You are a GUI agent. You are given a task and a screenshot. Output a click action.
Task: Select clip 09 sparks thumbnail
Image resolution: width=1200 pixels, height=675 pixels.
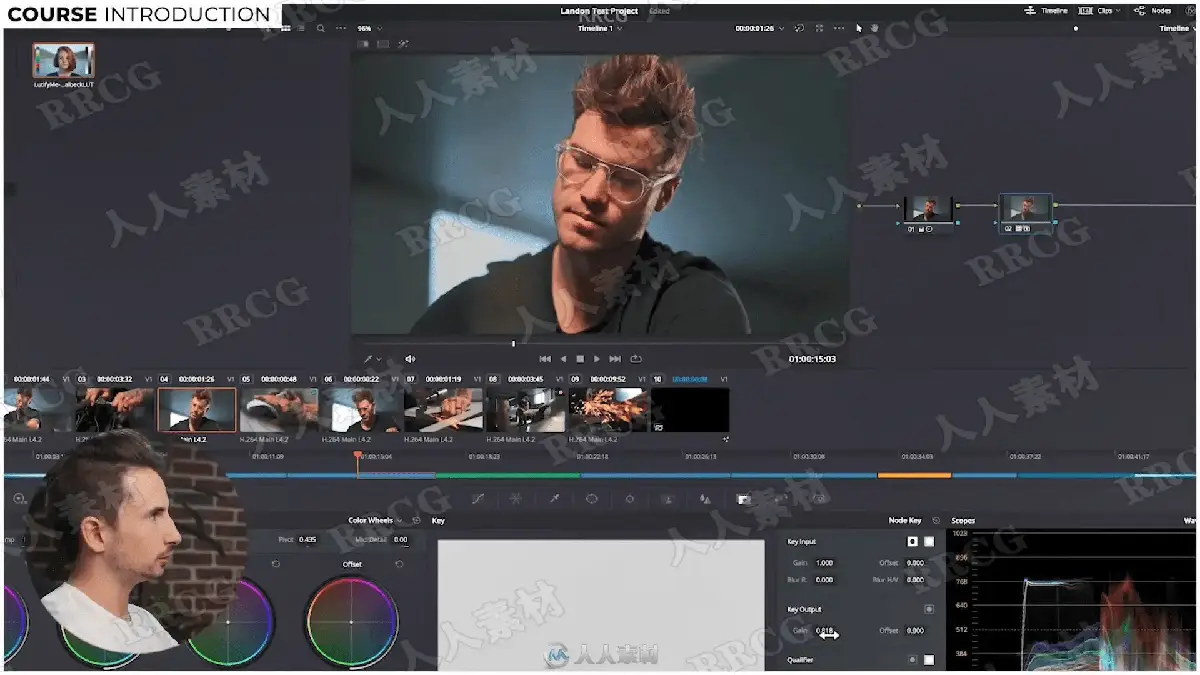[x=608, y=410]
